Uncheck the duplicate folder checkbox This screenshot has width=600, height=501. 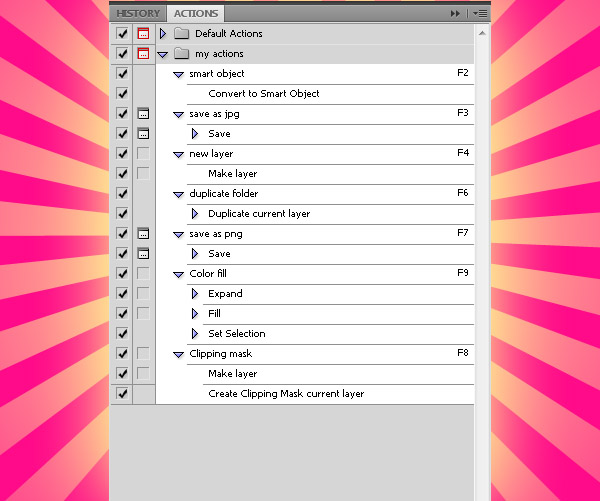pos(122,193)
